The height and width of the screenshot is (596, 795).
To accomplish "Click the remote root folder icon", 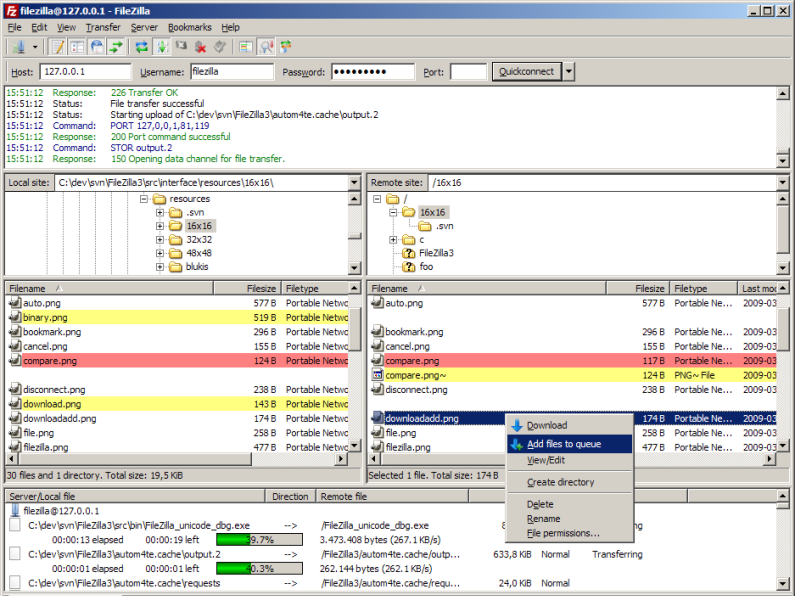I will click(393, 199).
